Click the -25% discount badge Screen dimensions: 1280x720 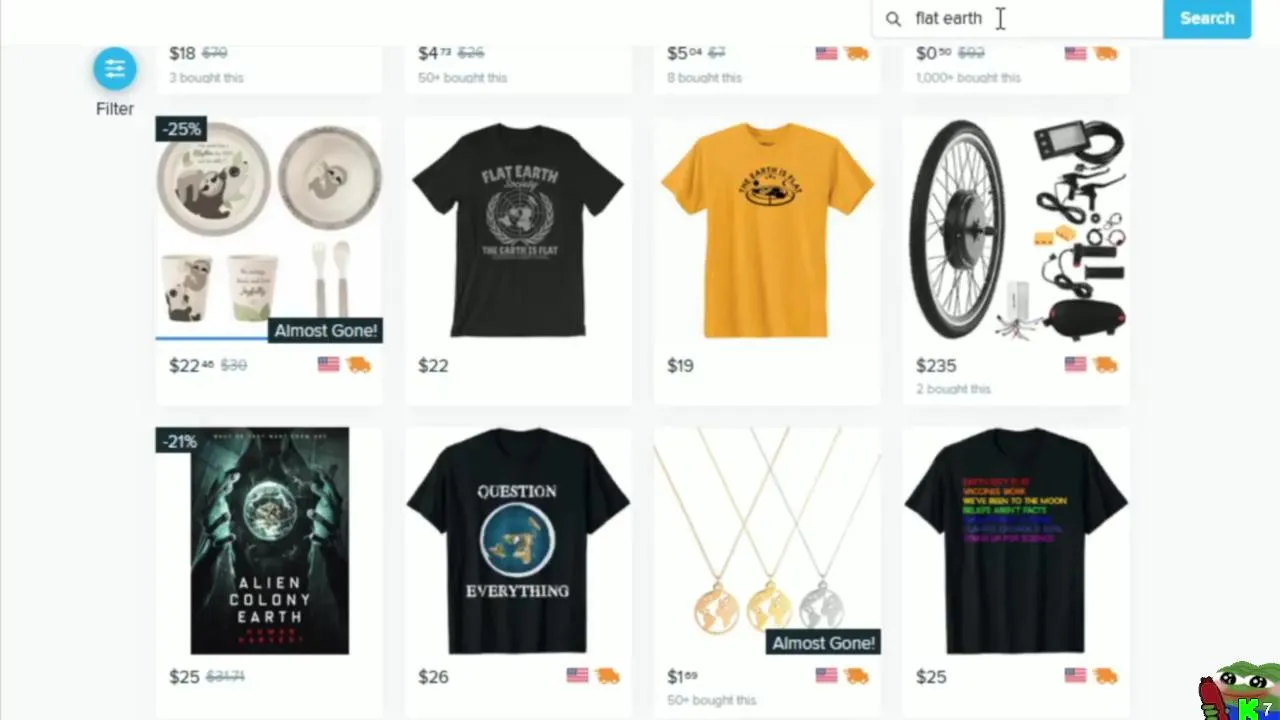[181, 129]
